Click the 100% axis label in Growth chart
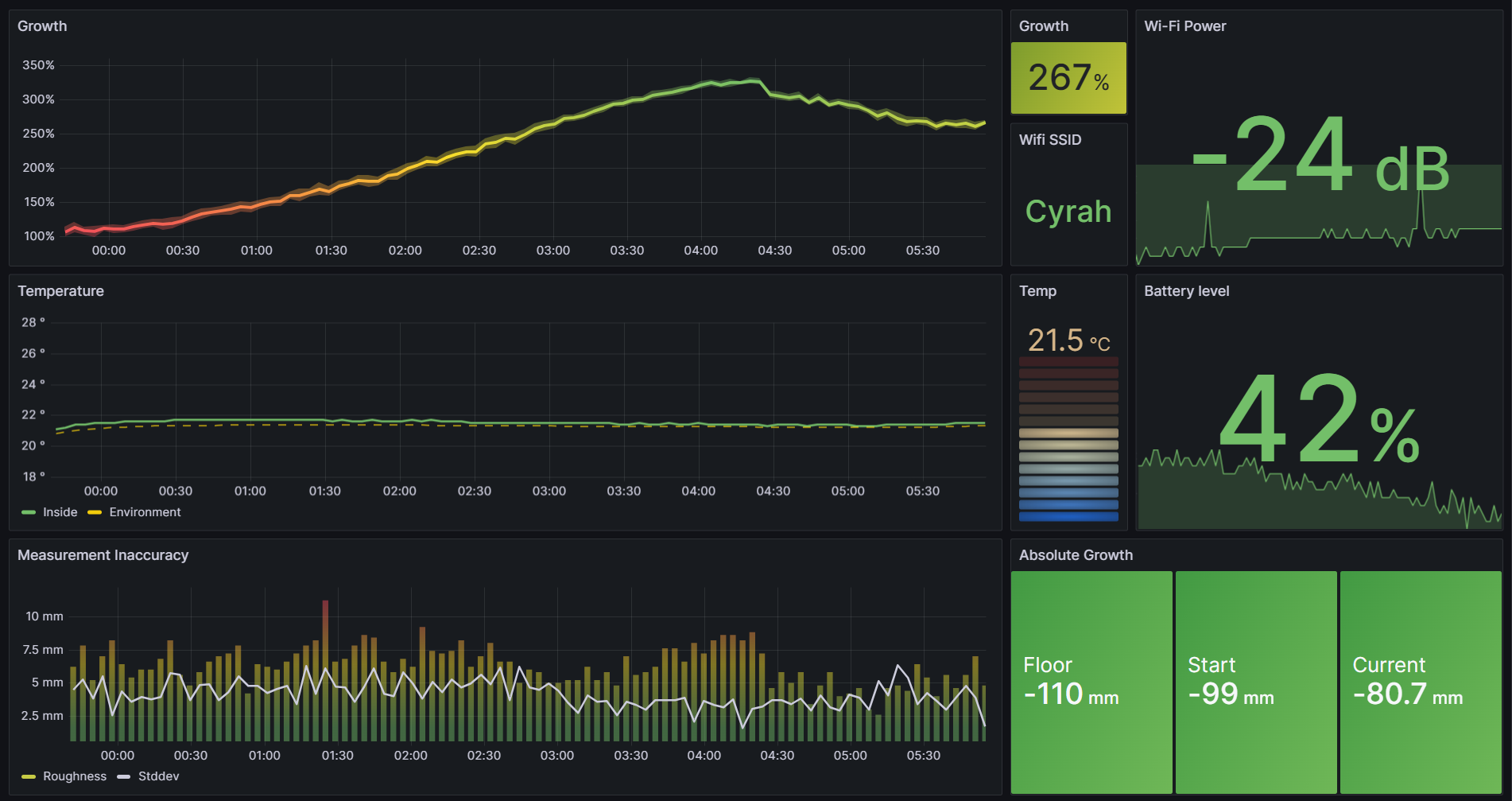 (x=39, y=236)
